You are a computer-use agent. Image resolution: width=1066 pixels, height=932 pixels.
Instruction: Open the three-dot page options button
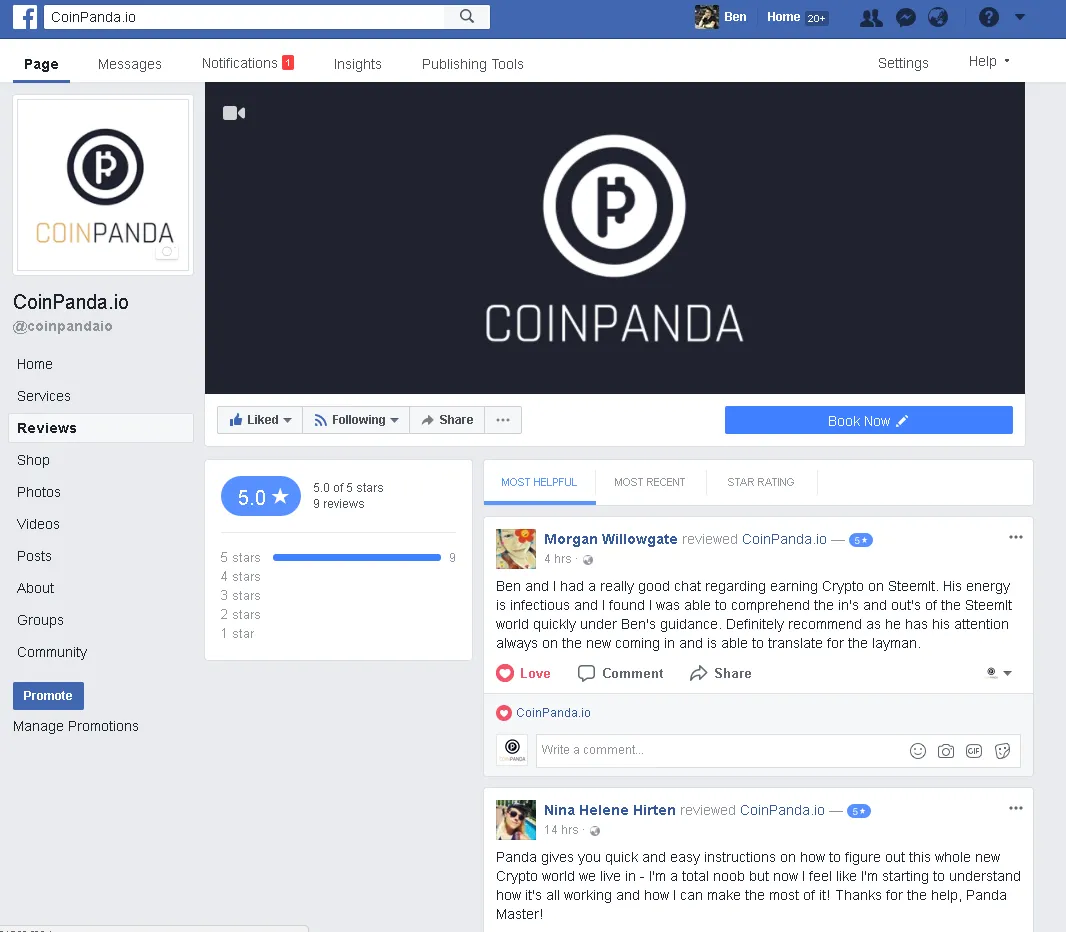coord(503,420)
